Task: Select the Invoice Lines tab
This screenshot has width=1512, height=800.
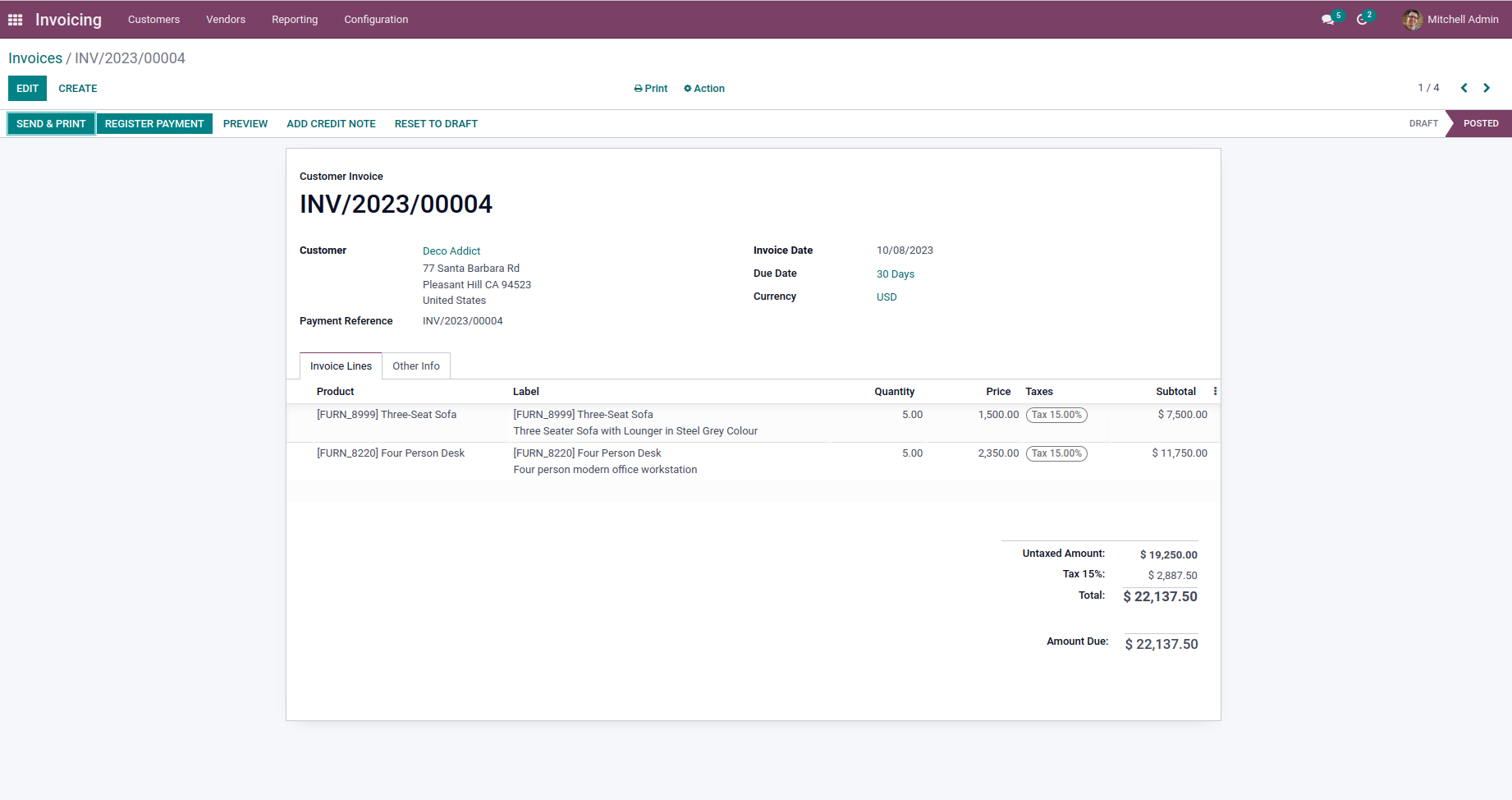Action: point(341,366)
